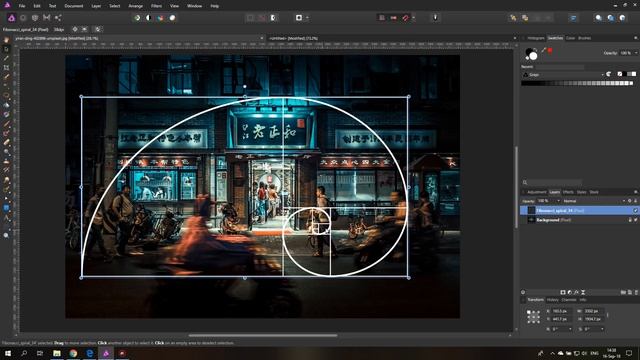This screenshot has height=360, width=640.
Task: Switch to the untitled modified document tab
Action: 293,38
